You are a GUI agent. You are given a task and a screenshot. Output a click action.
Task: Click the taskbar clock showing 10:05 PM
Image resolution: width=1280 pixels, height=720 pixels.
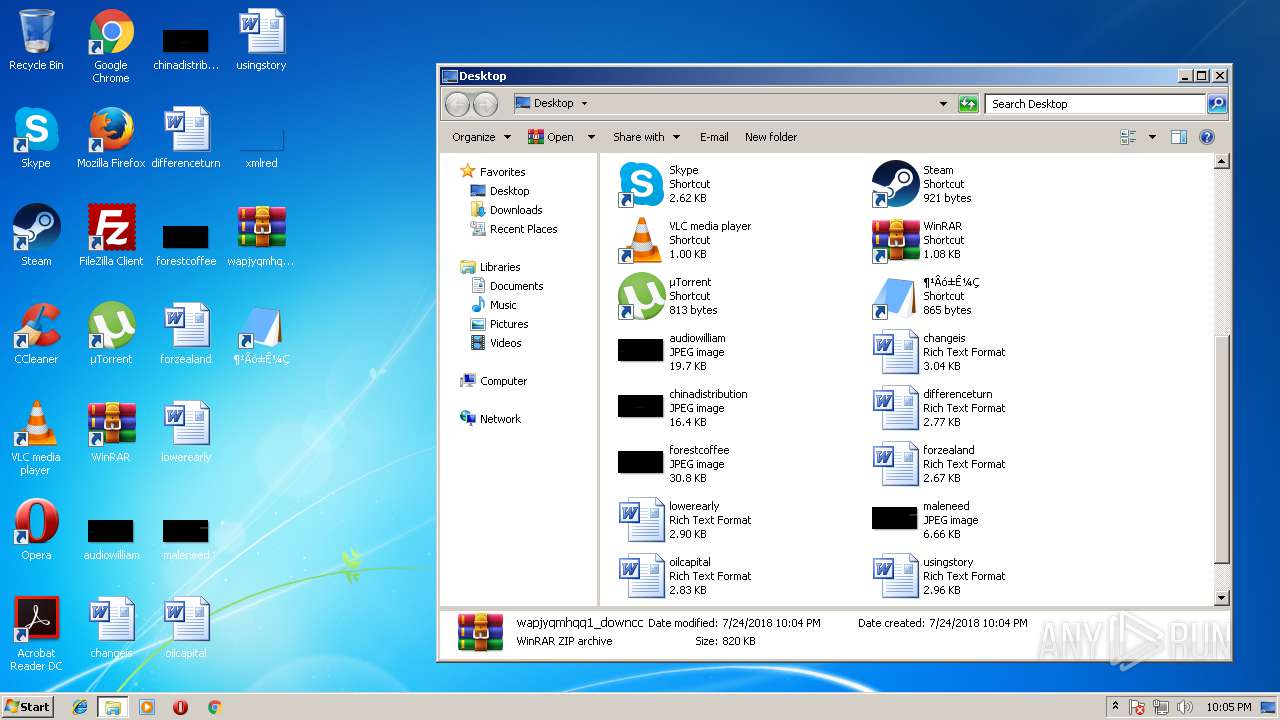point(1228,707)
